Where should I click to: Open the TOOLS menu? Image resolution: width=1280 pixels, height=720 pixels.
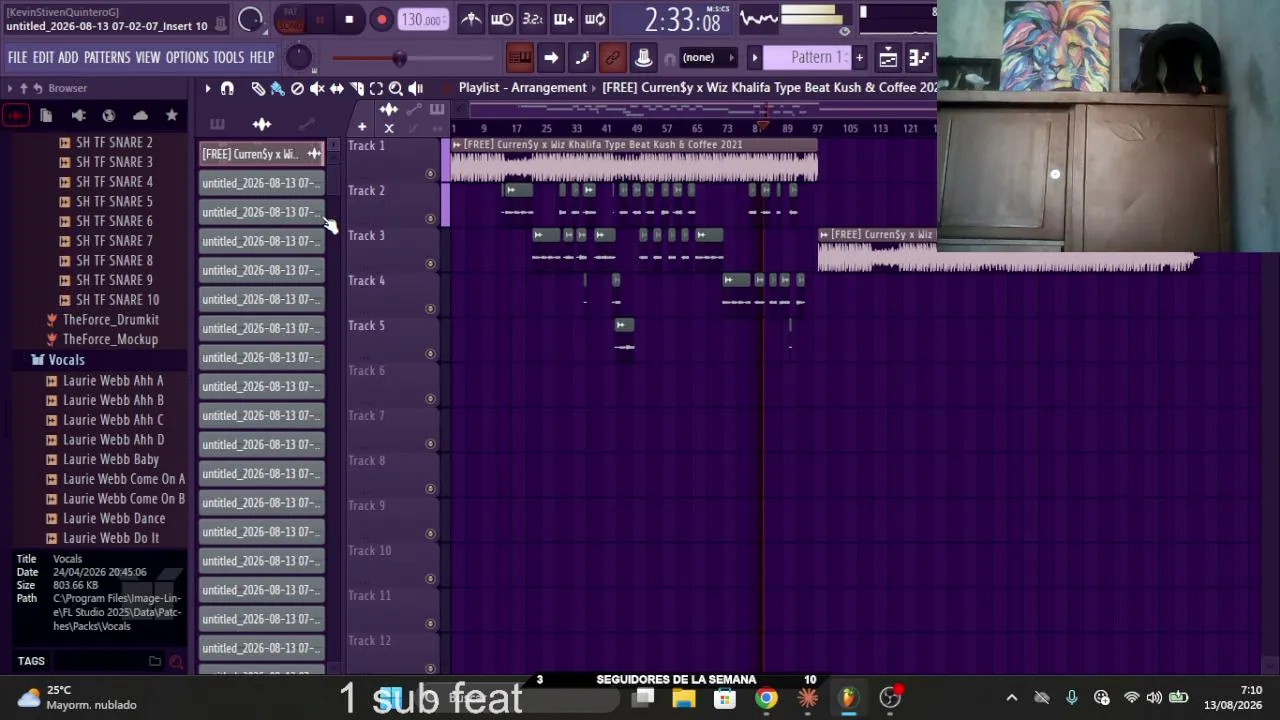pos(228,58)
